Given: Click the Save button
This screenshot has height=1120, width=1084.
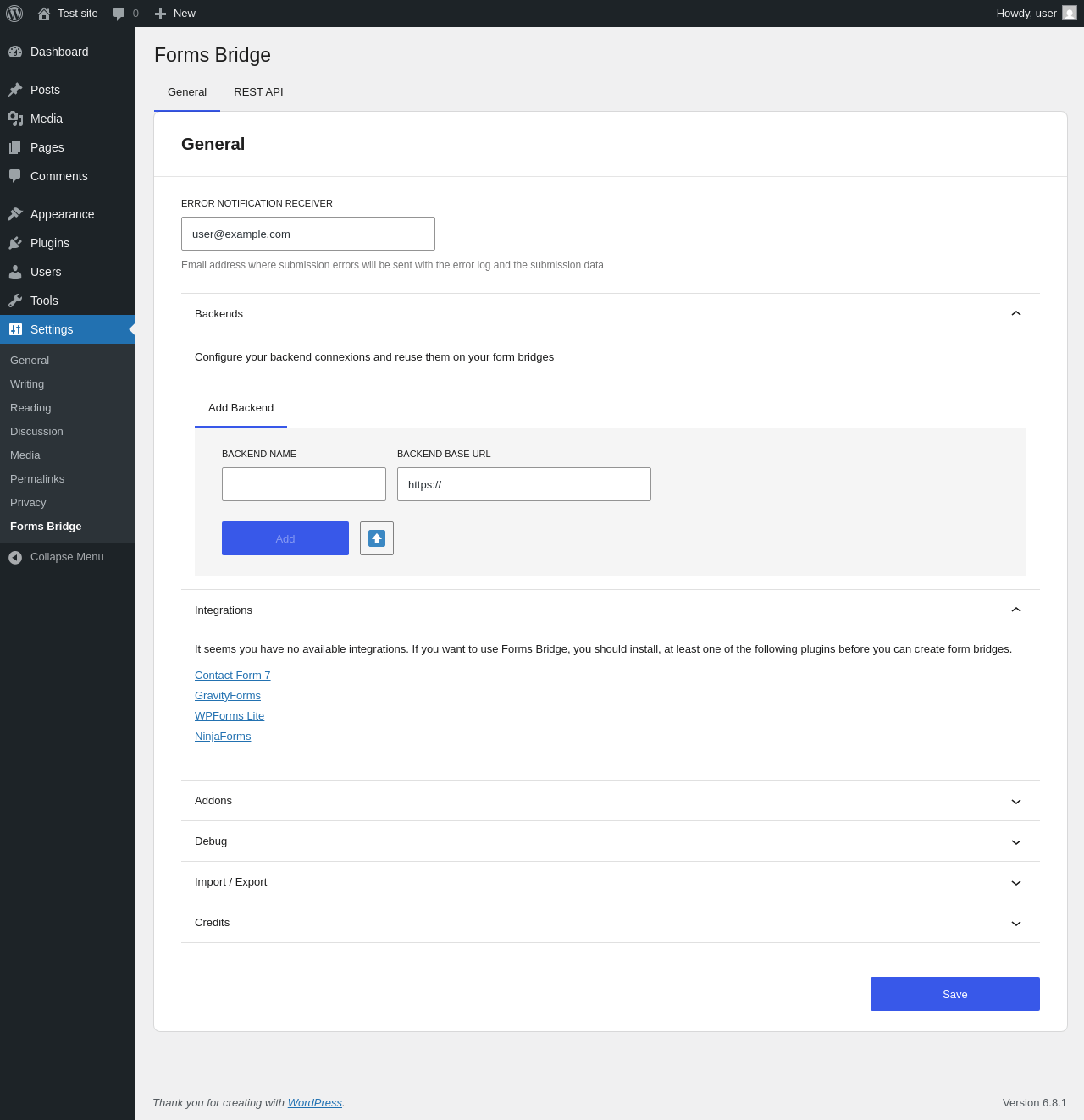Looking at the screenshot, I should [x=955, y=994].
